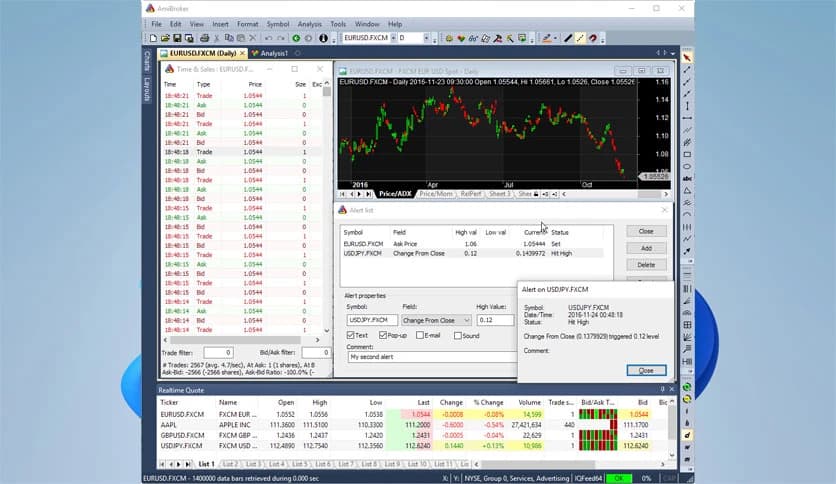Viewport: 836px width, 484px height.
Task: Click the Comment field 'My second alert'
Action: 432,357
